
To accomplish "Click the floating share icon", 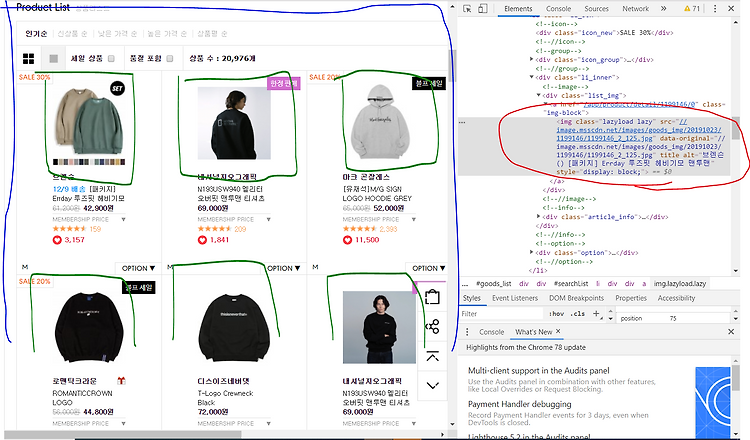I will click(x=432, y=327).
